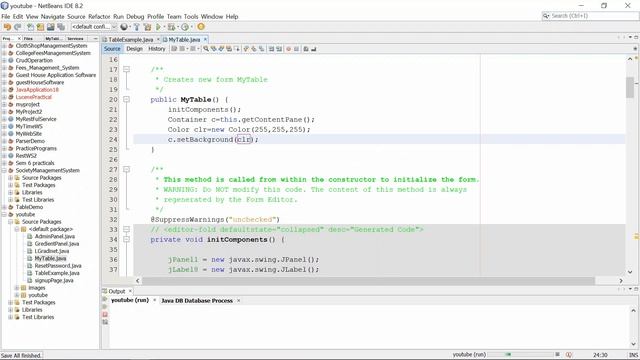Click the Shift Line Right editor icon
This screenshot has width=640, height=360.
click(279, 49)
